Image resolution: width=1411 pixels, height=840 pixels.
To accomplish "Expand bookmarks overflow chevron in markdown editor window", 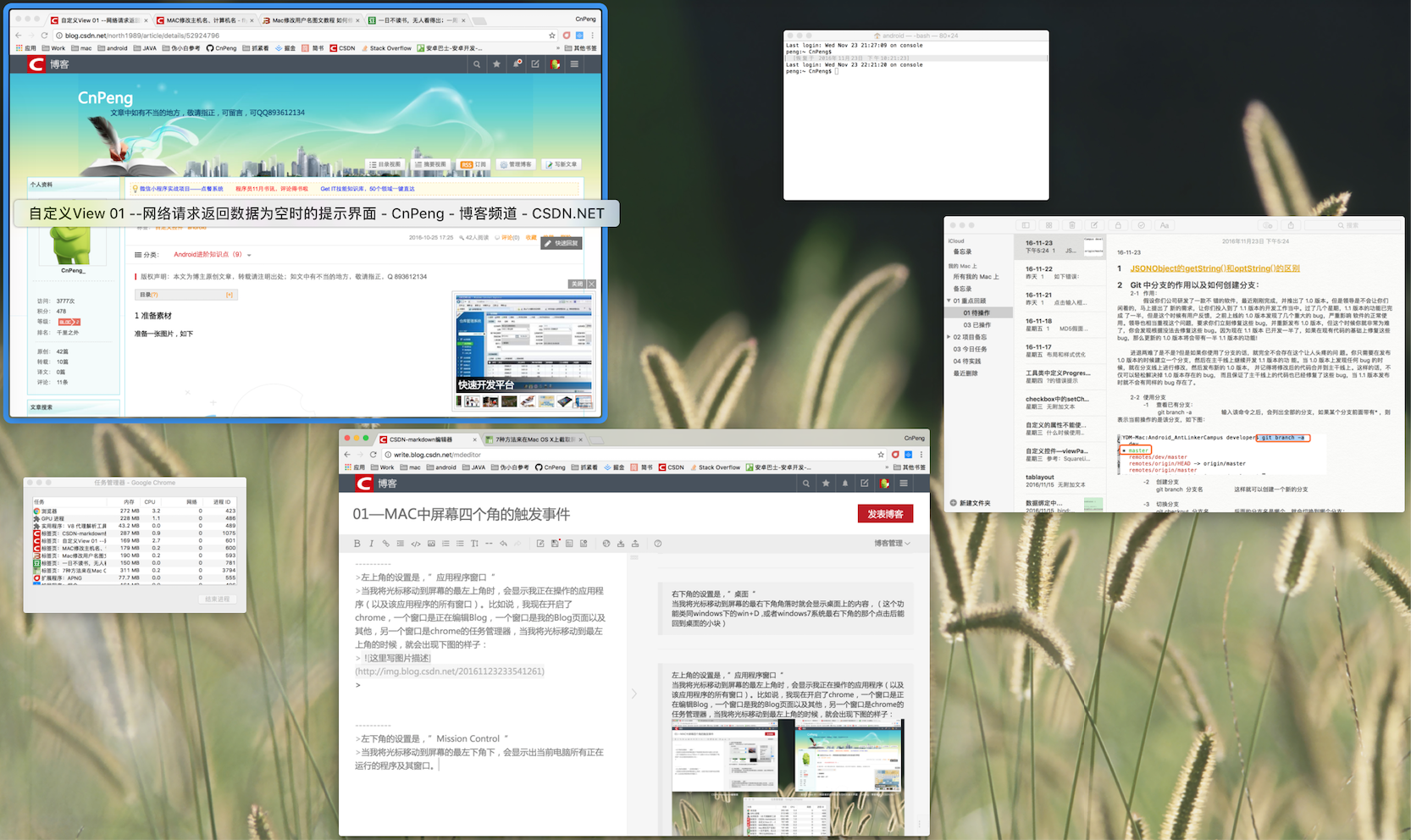I will (887, 467).
